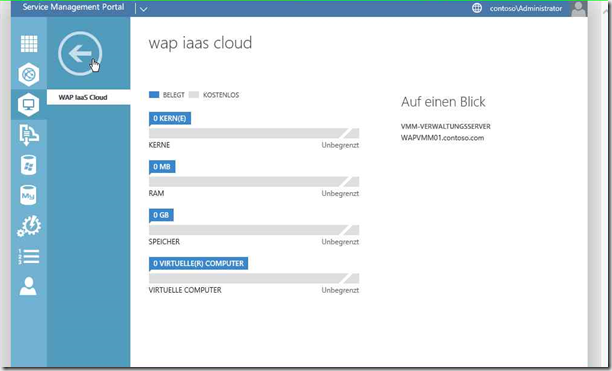Open contoso\Administrator account menu

coord(526,8)
